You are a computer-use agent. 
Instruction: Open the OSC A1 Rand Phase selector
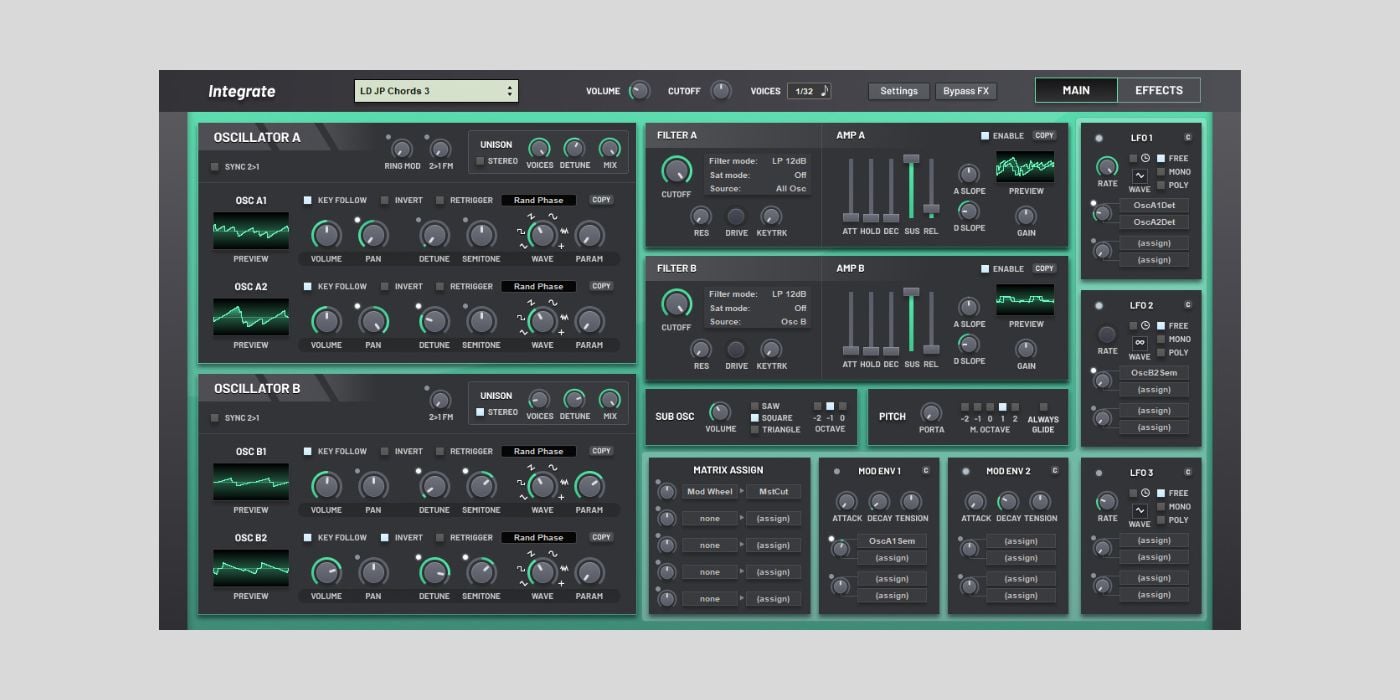tap(538, 200)
